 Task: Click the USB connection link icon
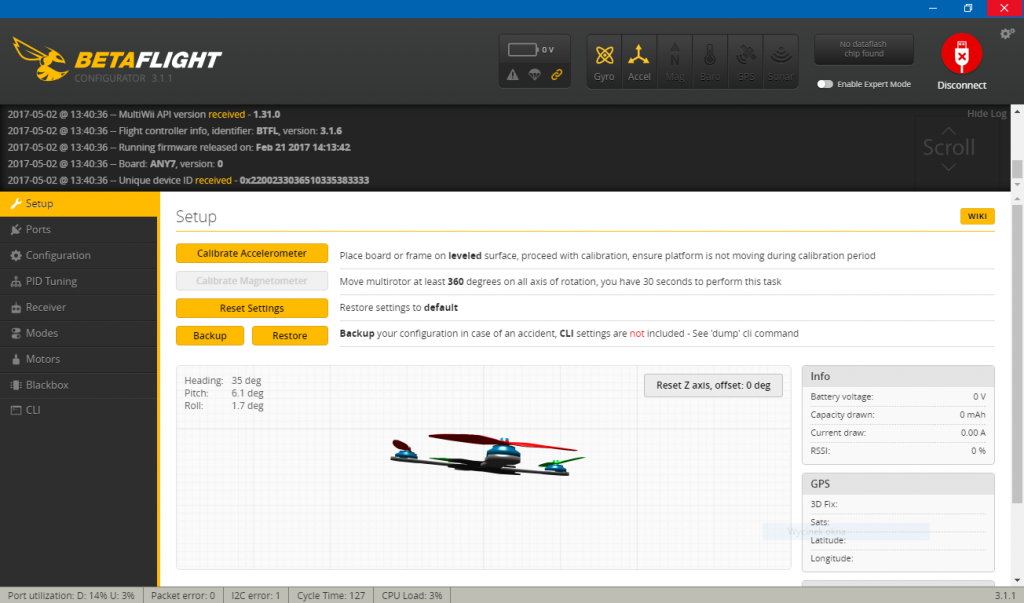(x=558, y=74)
